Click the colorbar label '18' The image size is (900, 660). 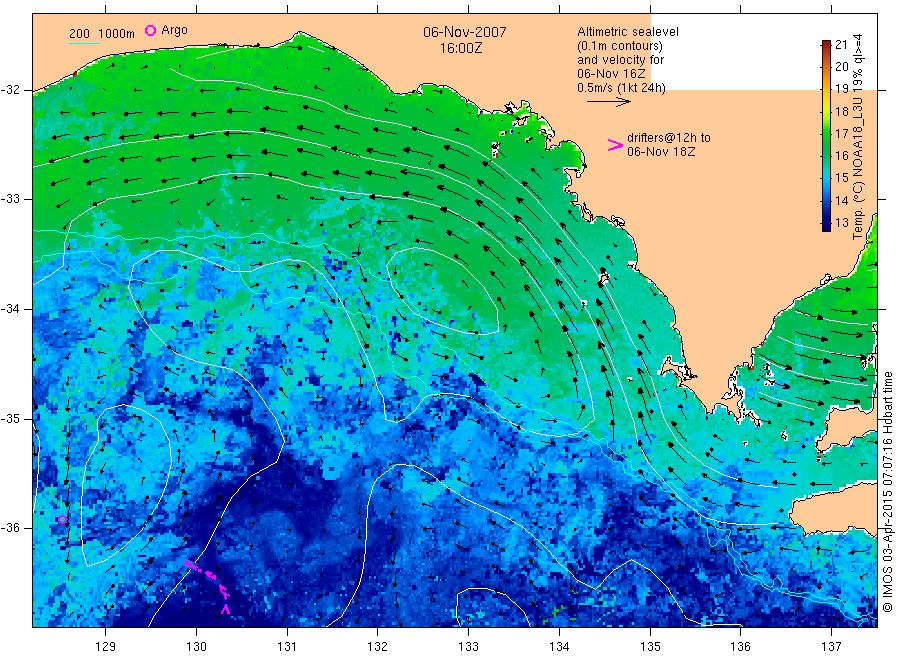841,111
